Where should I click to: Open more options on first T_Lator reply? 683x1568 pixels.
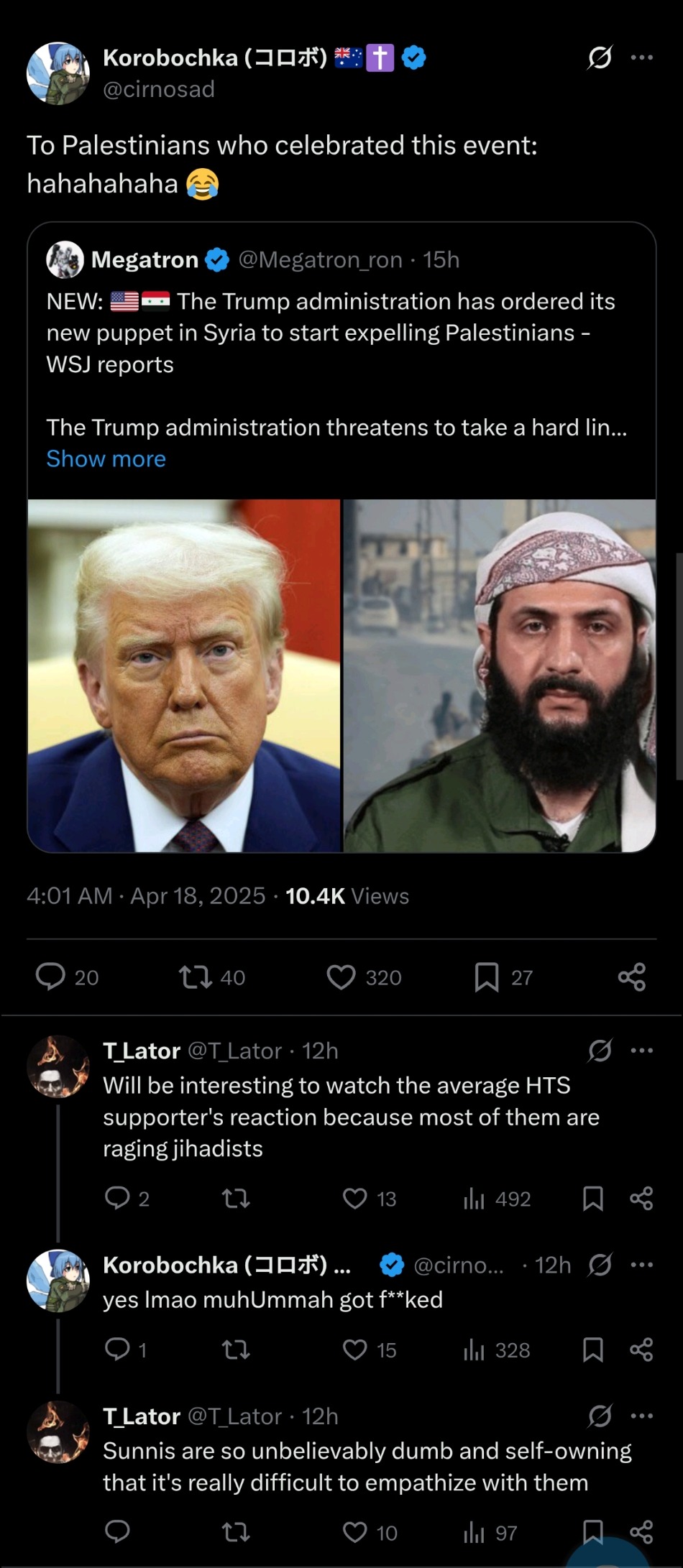click(x=641, y=1051)
